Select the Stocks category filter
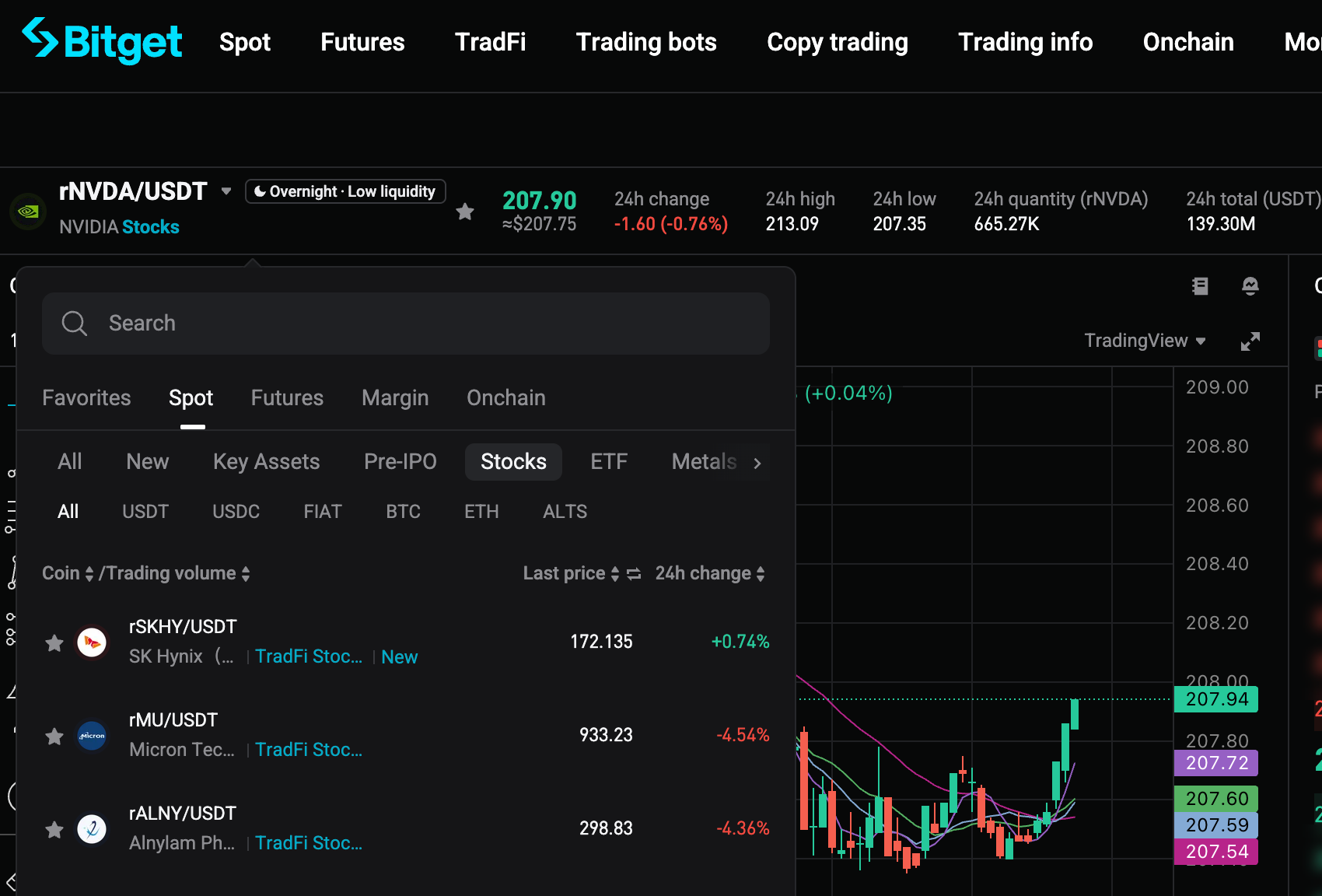1322x896 pixels. (513, 462)
